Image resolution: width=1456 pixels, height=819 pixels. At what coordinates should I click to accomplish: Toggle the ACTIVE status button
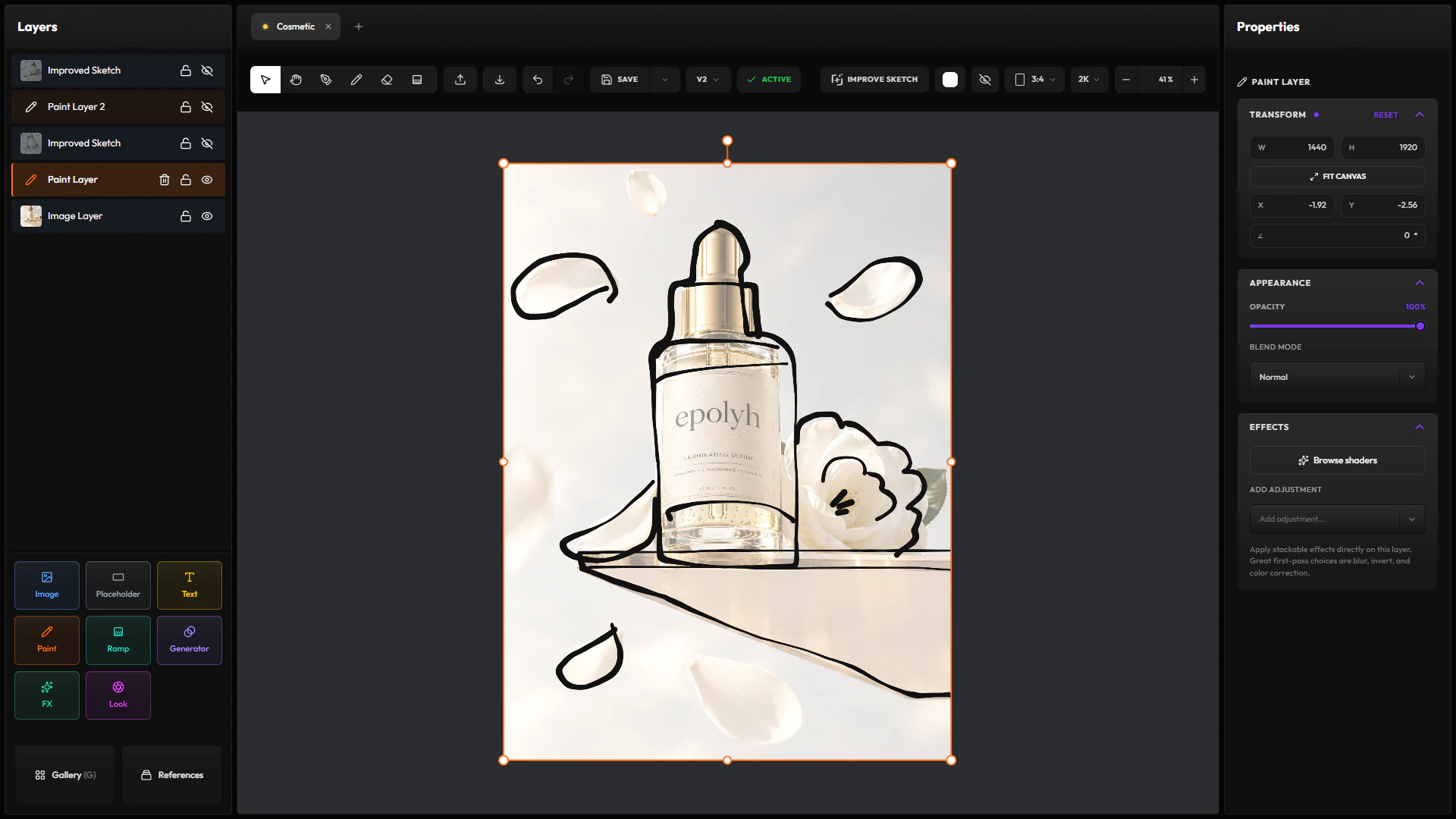[x=769, y=80]
